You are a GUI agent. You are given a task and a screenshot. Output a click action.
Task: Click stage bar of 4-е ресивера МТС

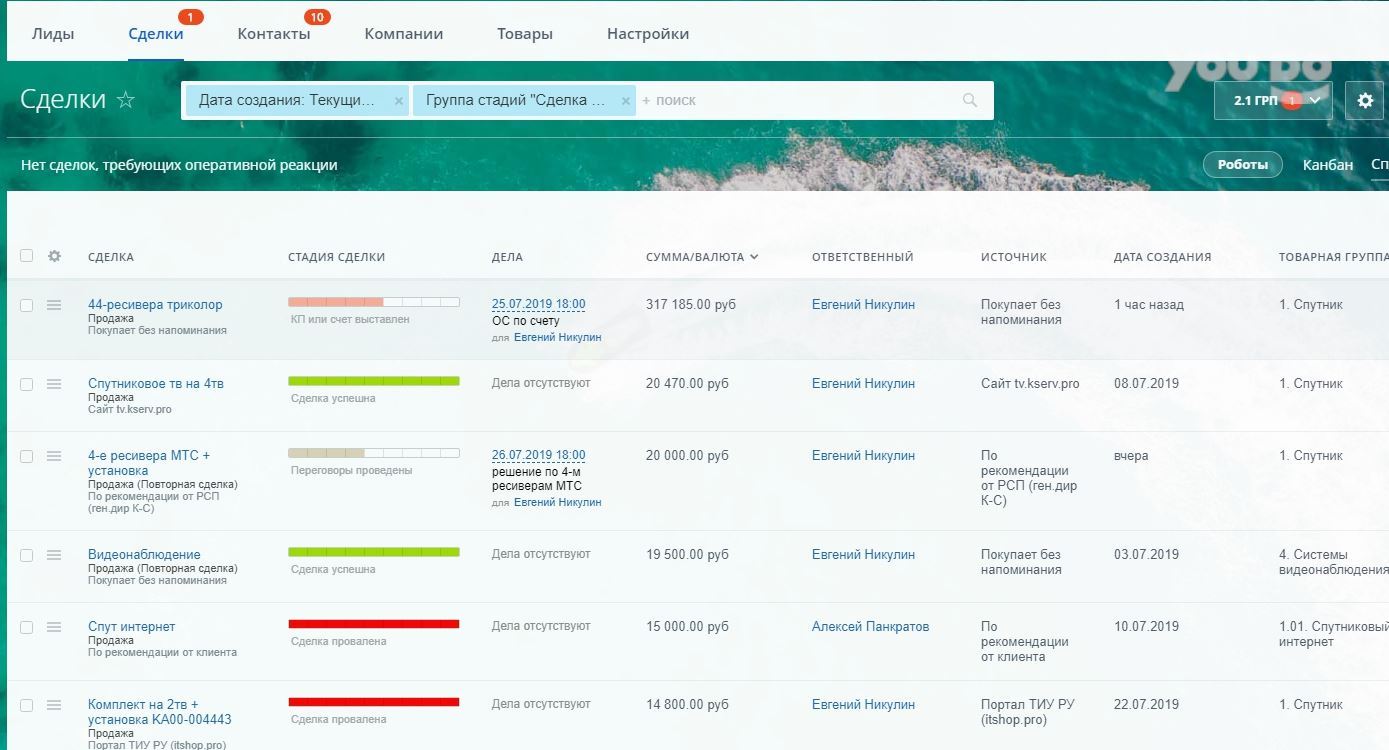[x=374, y=453]
